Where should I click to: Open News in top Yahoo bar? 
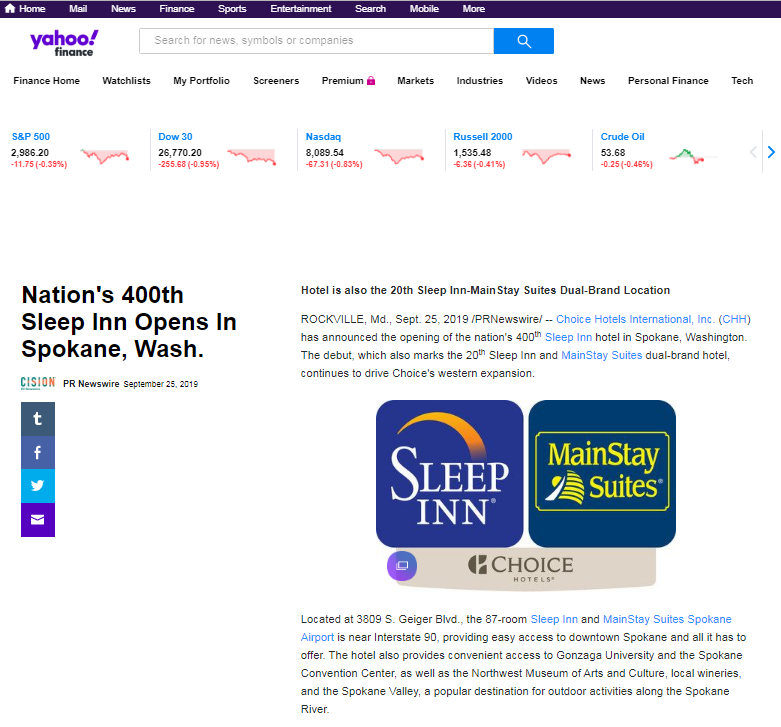click(123, 8)
